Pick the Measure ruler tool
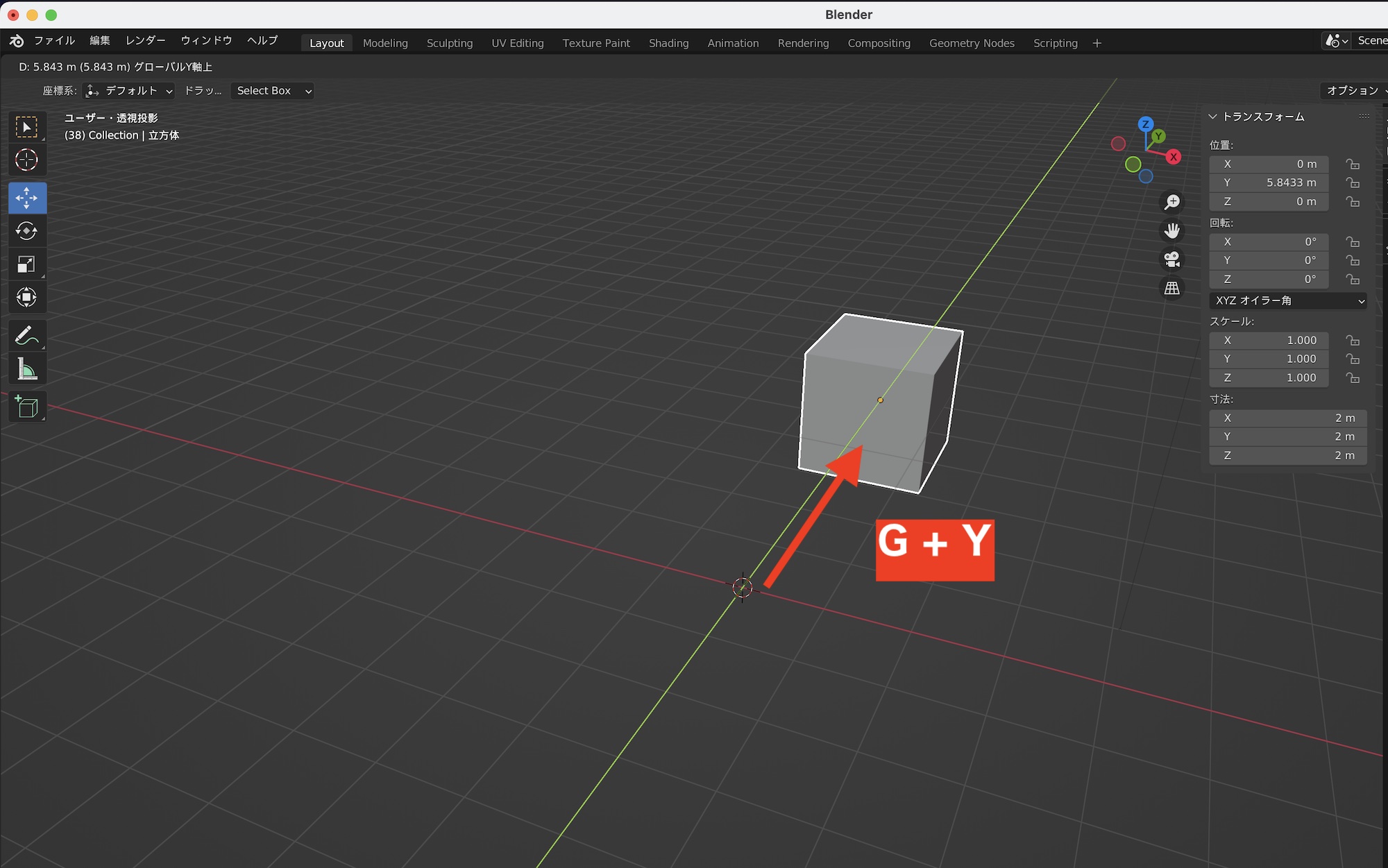 [x=26, y=369]
